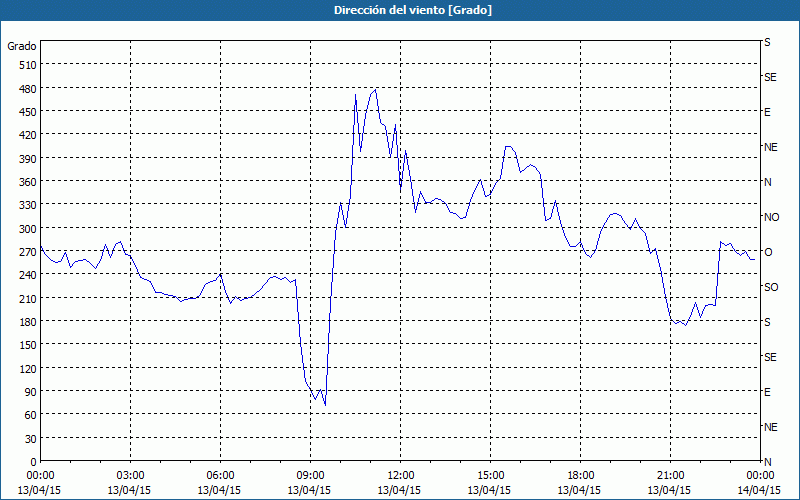Click the 210 y-axis value
This screenshot has height=500, width=800.
28,298
